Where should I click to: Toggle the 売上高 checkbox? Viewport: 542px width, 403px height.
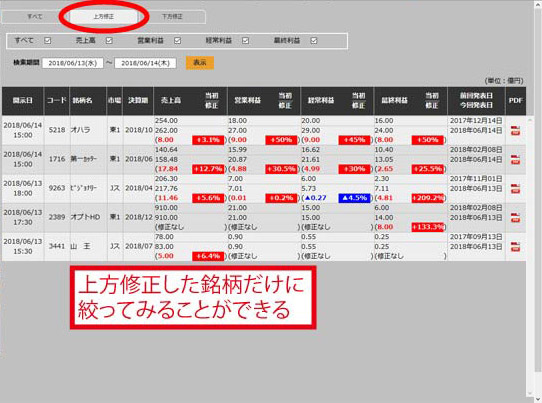click(109, 40)
